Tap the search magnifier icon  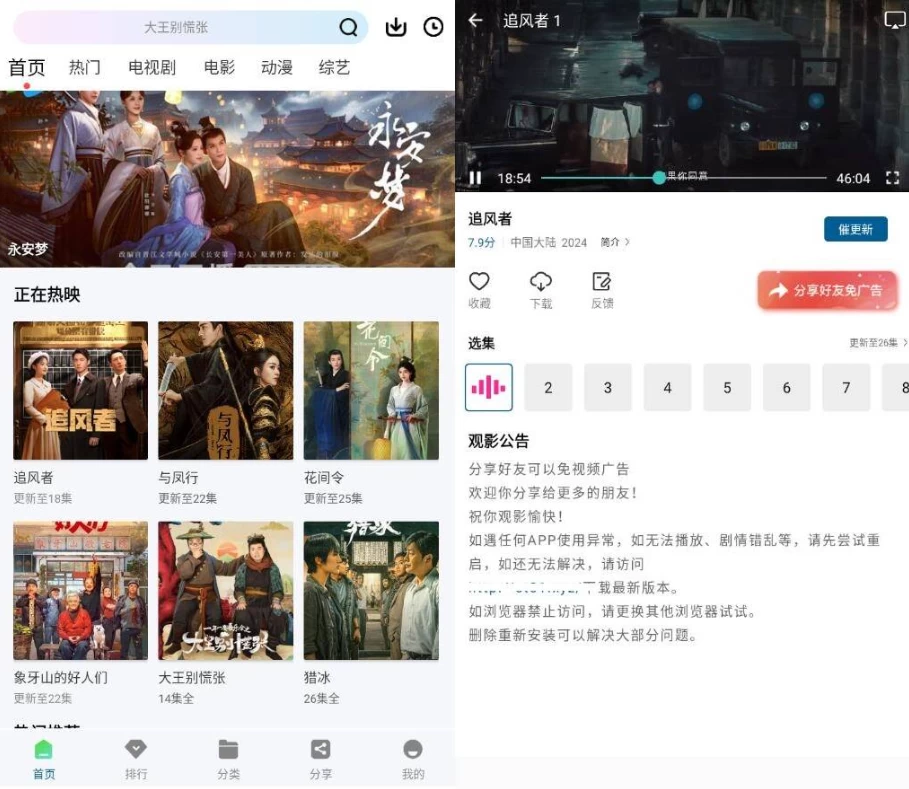click(x=348, y=28)
